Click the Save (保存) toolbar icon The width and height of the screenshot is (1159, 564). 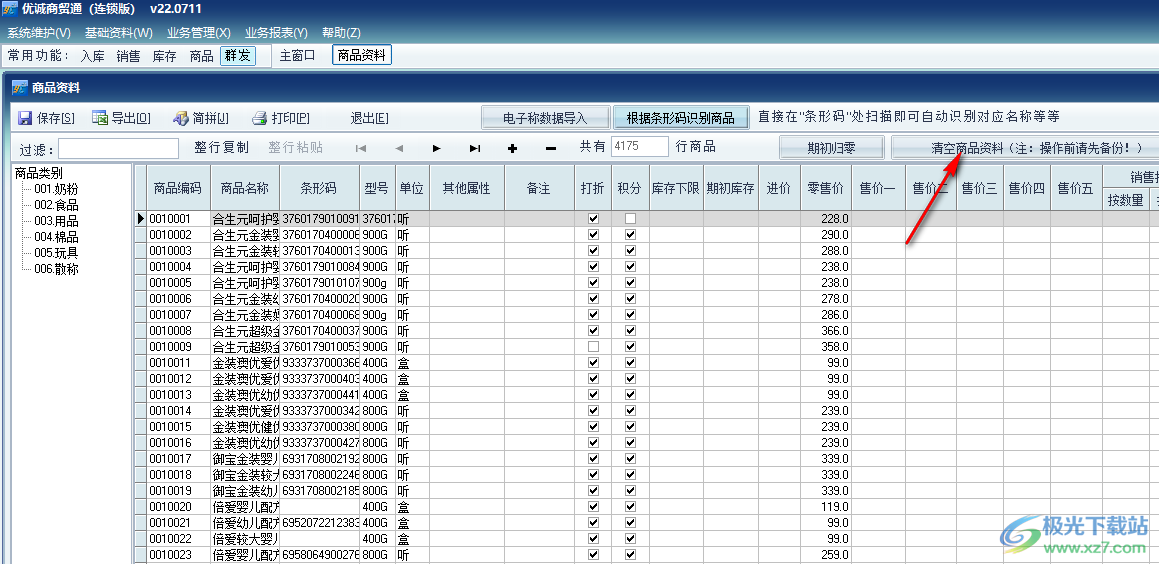[x=25, y=118]
